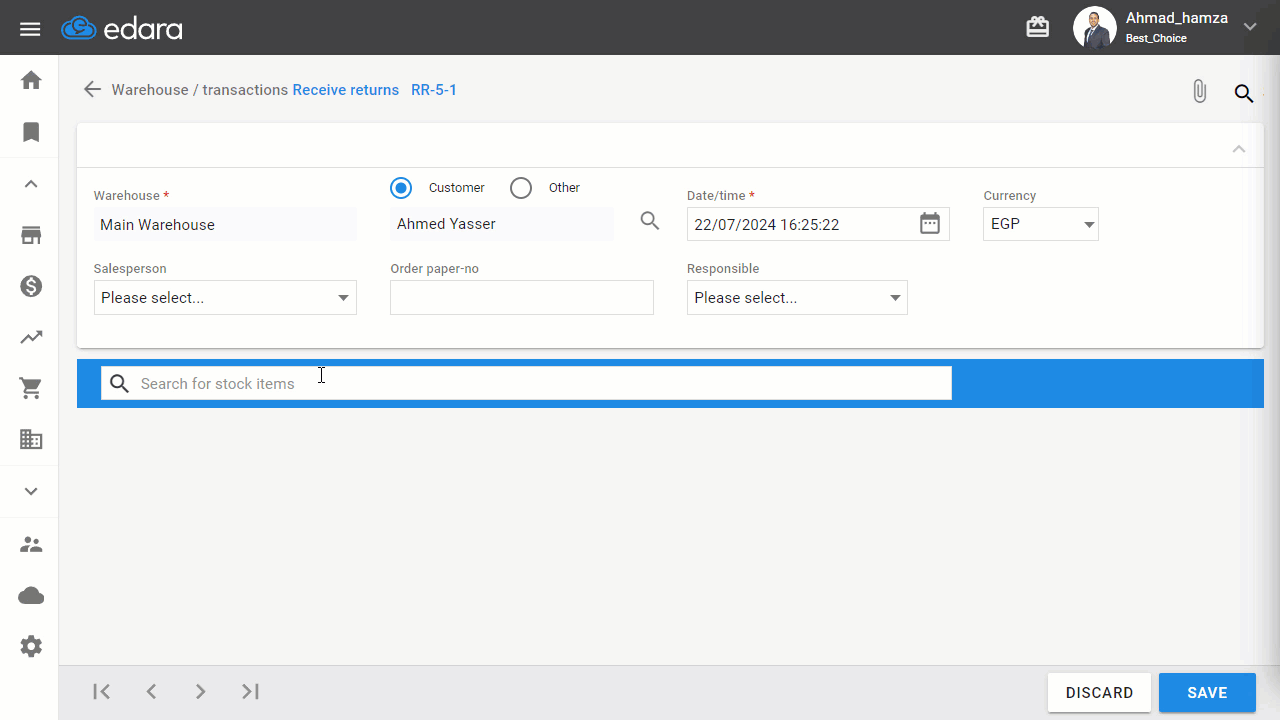Select the Customer radio button
Image resolution: width=1280 pixels, height=720 pixels.
click(401, 188)
